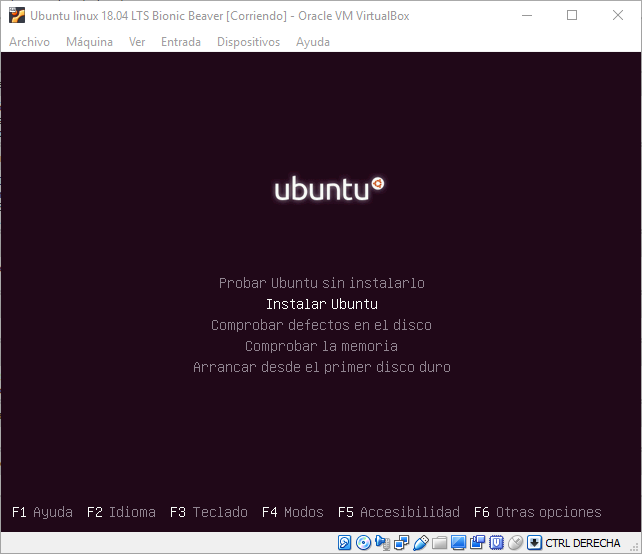The height and width of the screenshot is (554, 642).
Task: Open the Ver menu
Action: [x=137, y=42]
